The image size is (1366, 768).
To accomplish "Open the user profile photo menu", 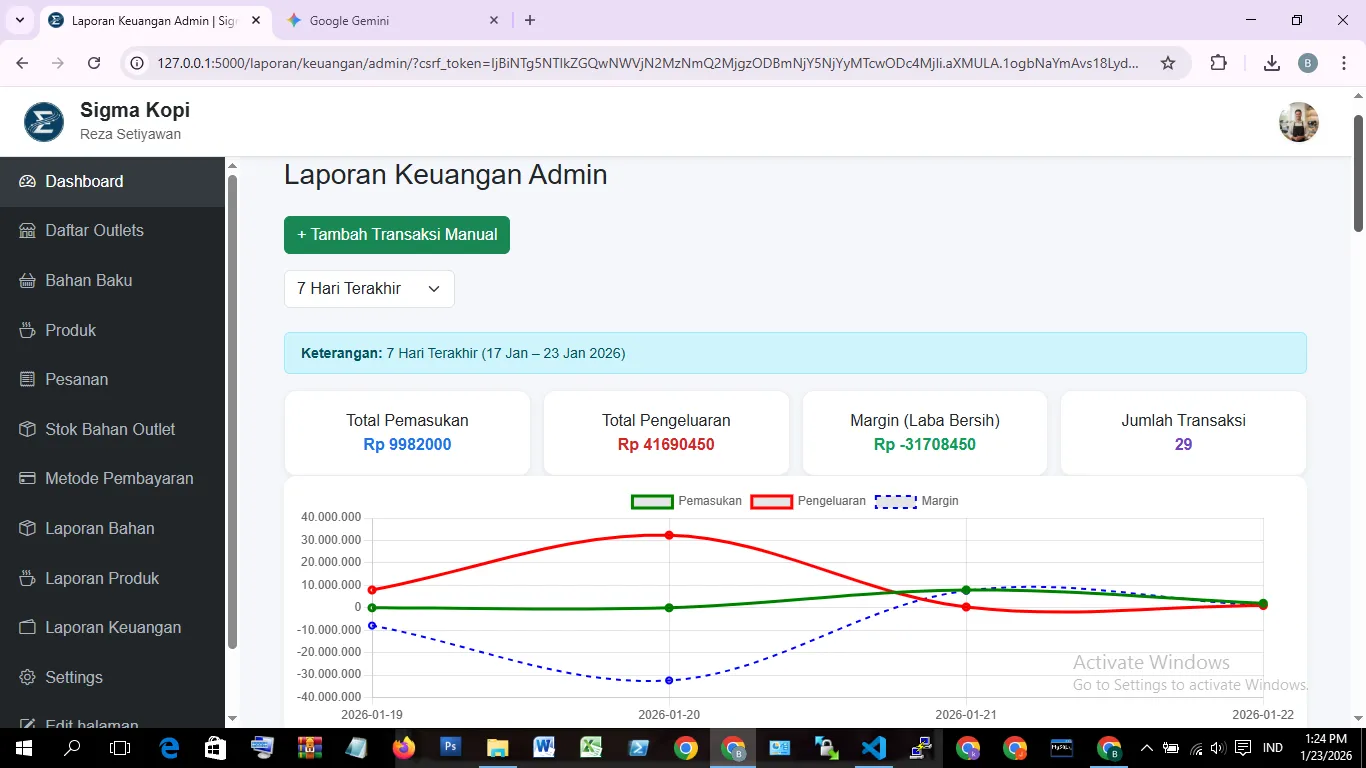I will tap(1298, 122).
